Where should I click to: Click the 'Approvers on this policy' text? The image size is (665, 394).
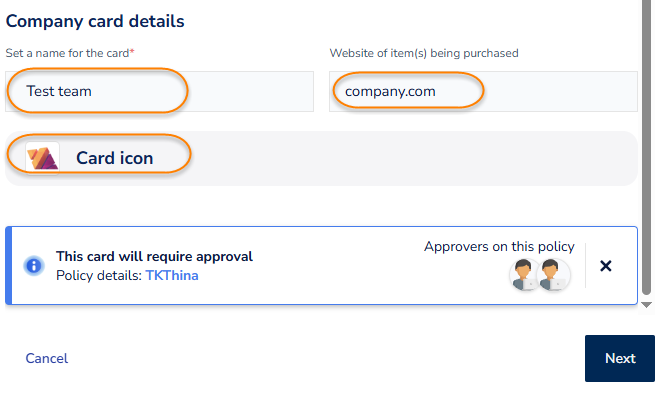pyautogui.click(x=499, y=246)
